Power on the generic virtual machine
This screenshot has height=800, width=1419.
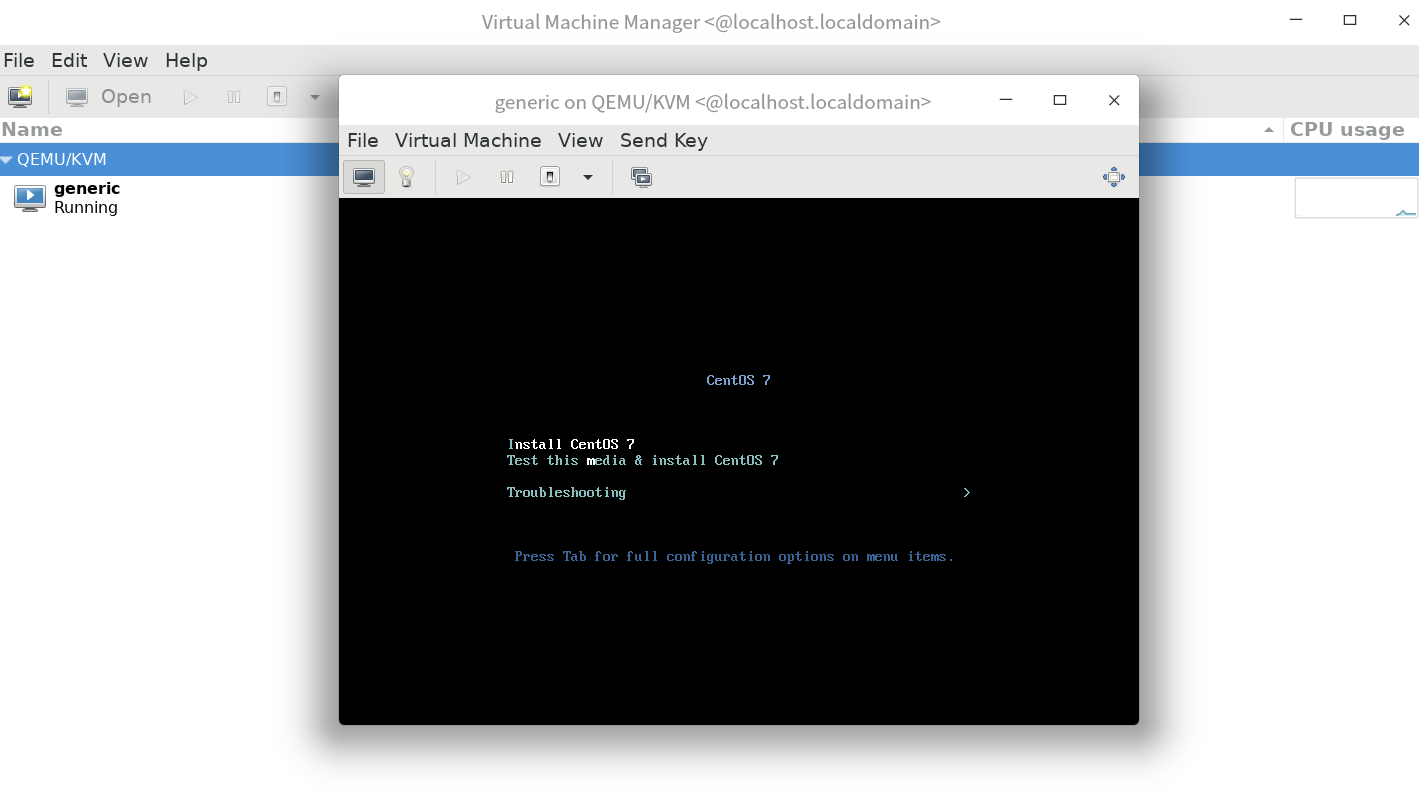tap(463, 177)
